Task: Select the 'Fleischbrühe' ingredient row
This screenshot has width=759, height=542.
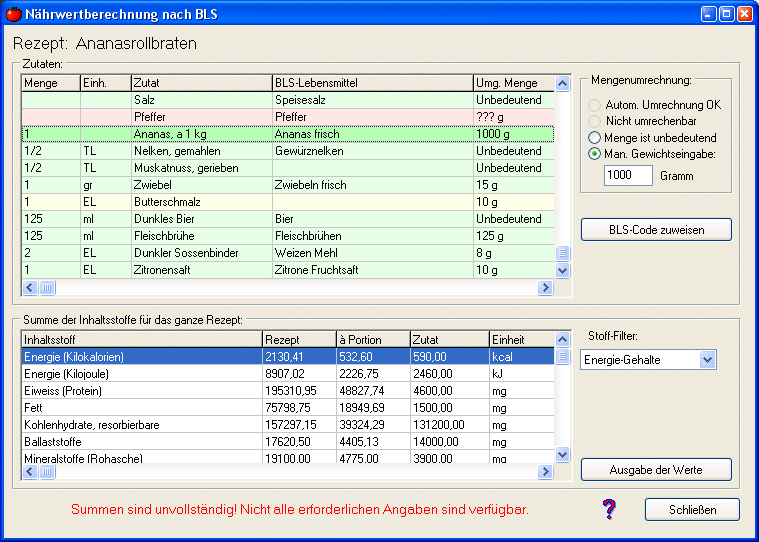Action: 288,236
